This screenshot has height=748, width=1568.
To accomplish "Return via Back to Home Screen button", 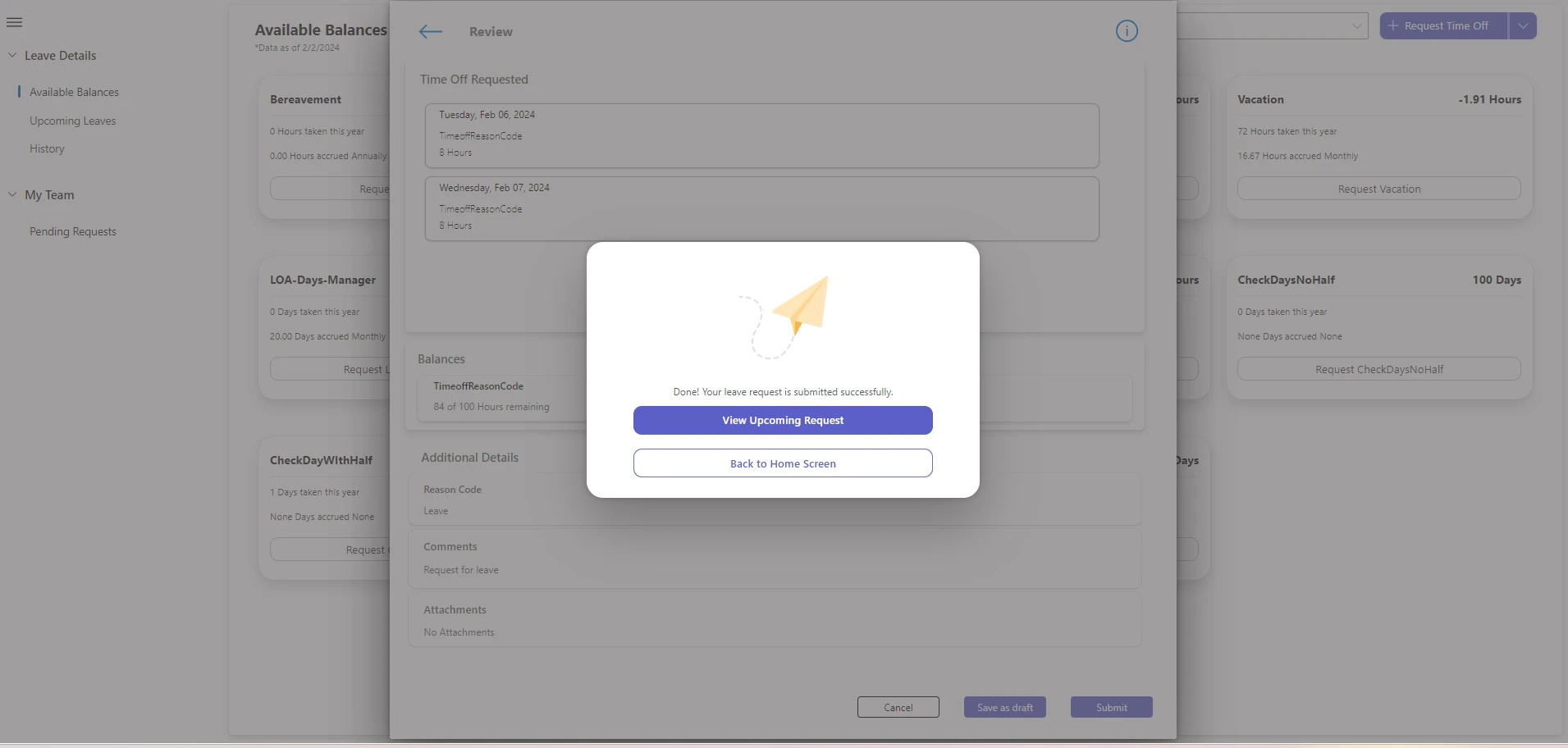I will coord(782,463).
